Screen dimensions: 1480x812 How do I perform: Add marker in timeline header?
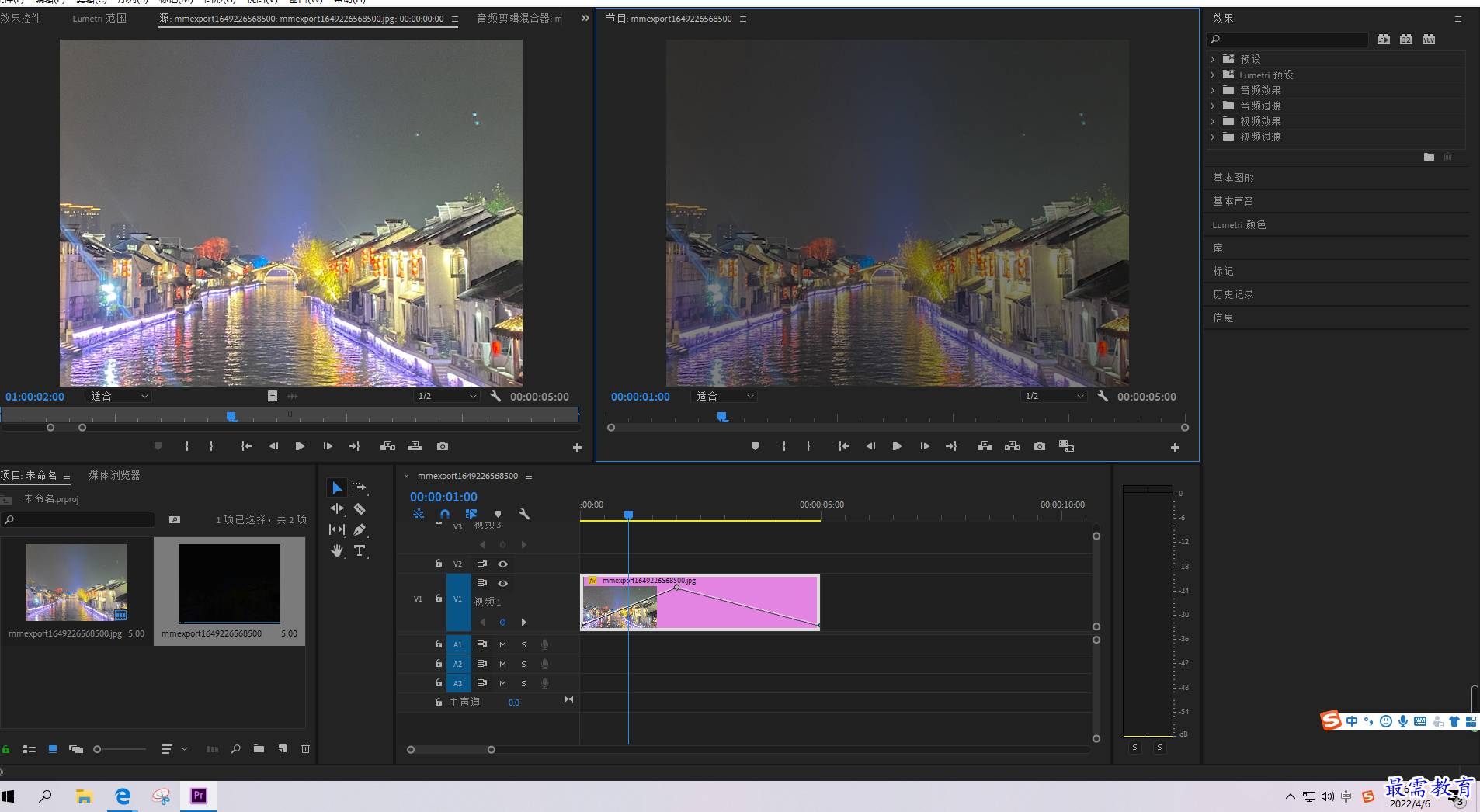point(498,514)
